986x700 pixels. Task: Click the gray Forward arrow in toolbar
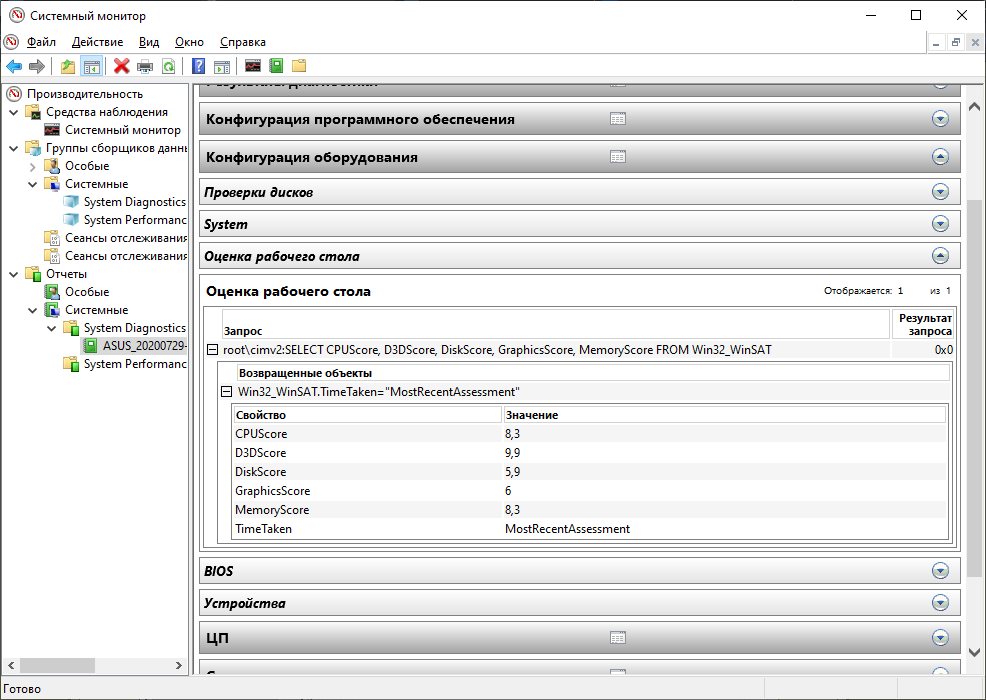coord(37,66)
